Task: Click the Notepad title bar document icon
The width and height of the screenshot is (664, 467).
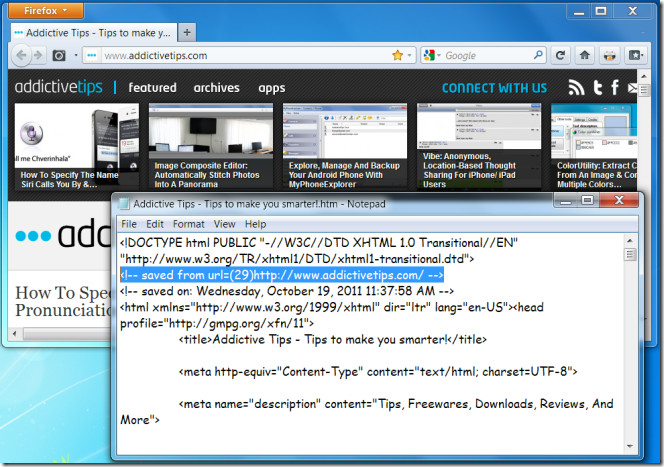Action: 124,204
